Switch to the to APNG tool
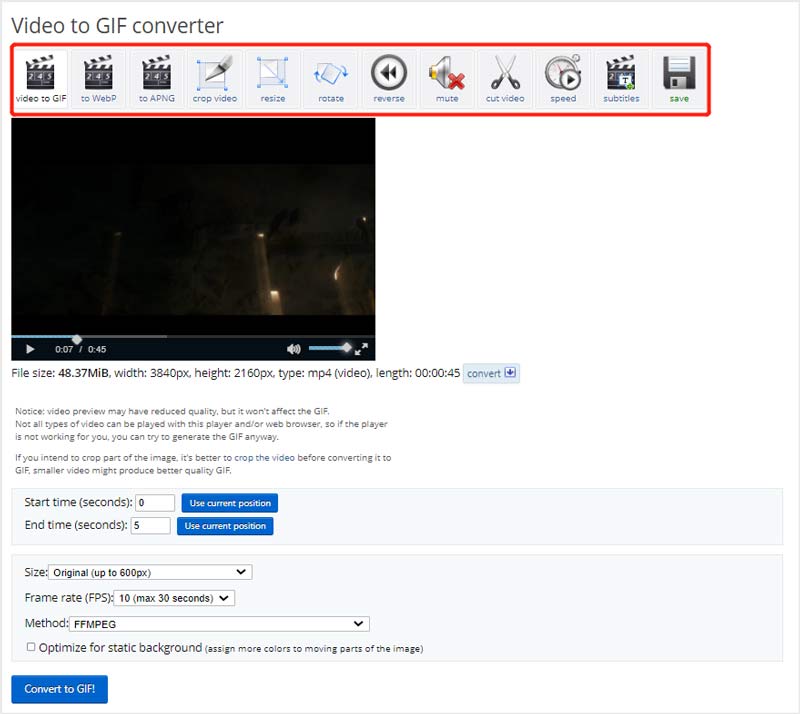 click(155, 78)
